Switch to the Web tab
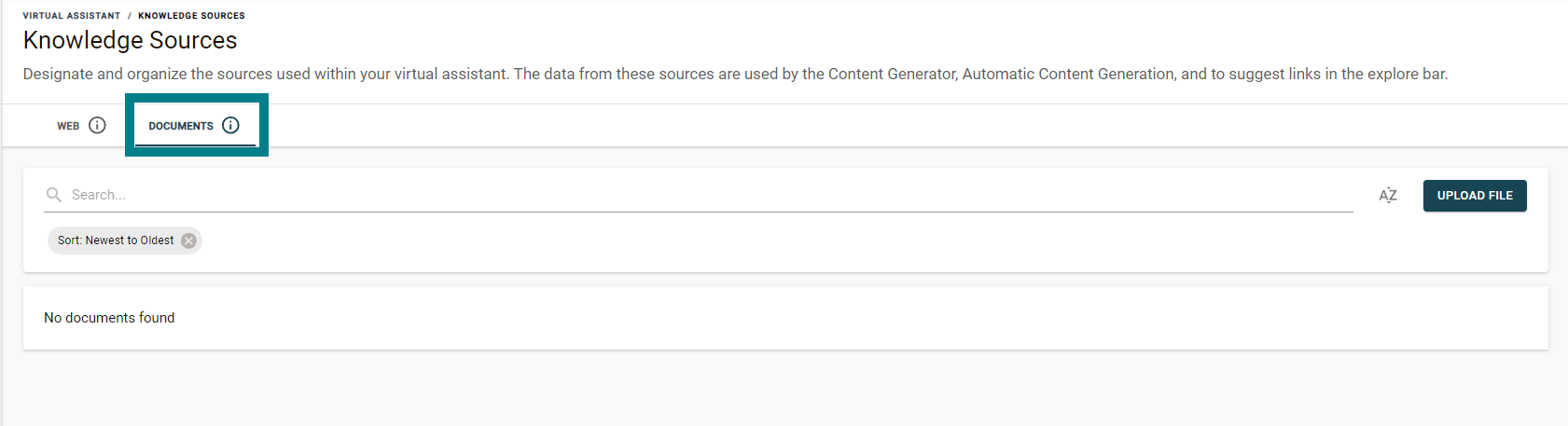Viewport: 1568px width, 426px height. pyautogui.click(x=68, y=126)
